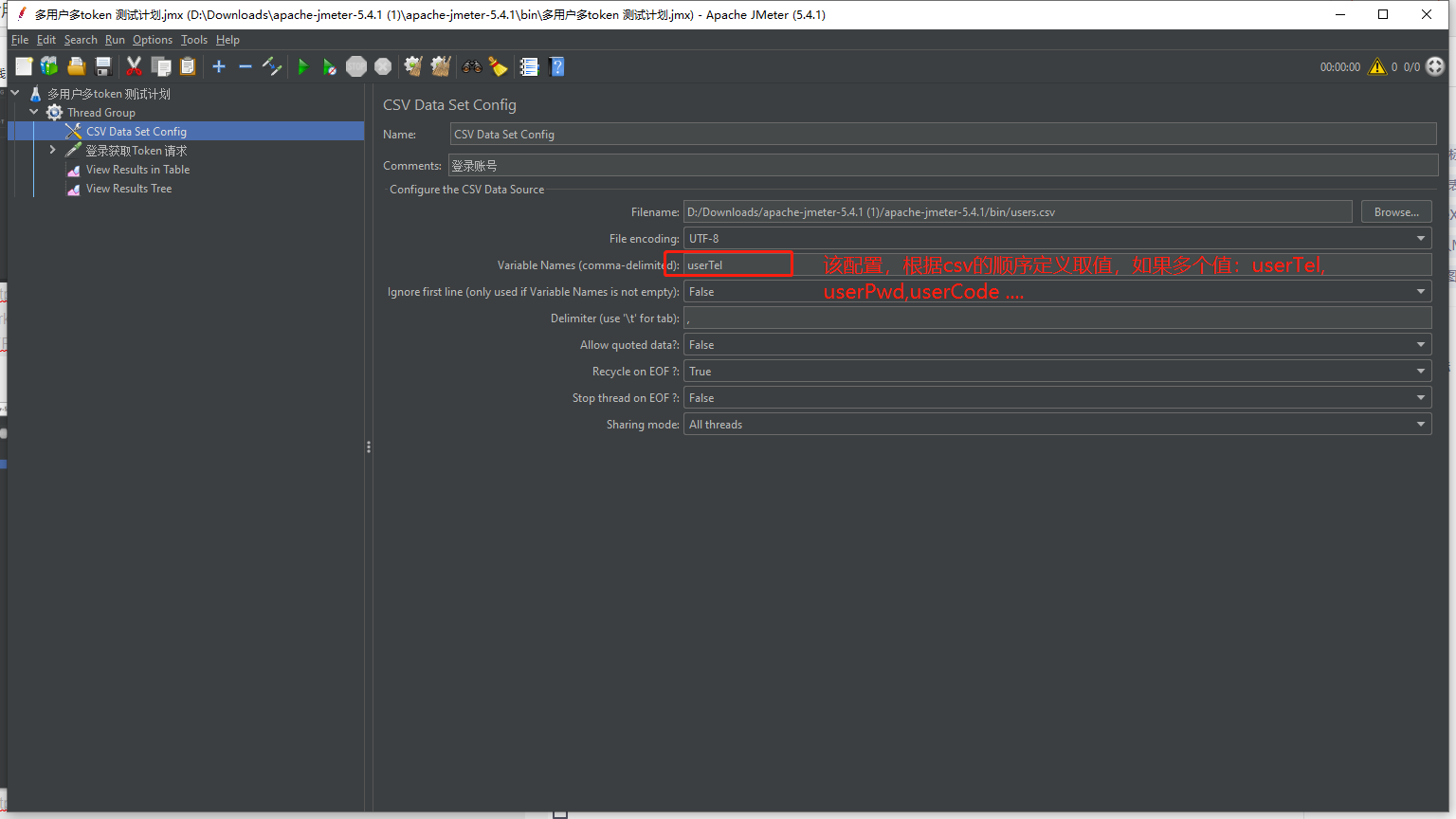Click the Reset Search yellow broom icon

pyautogui.click(x=498, y=66)
